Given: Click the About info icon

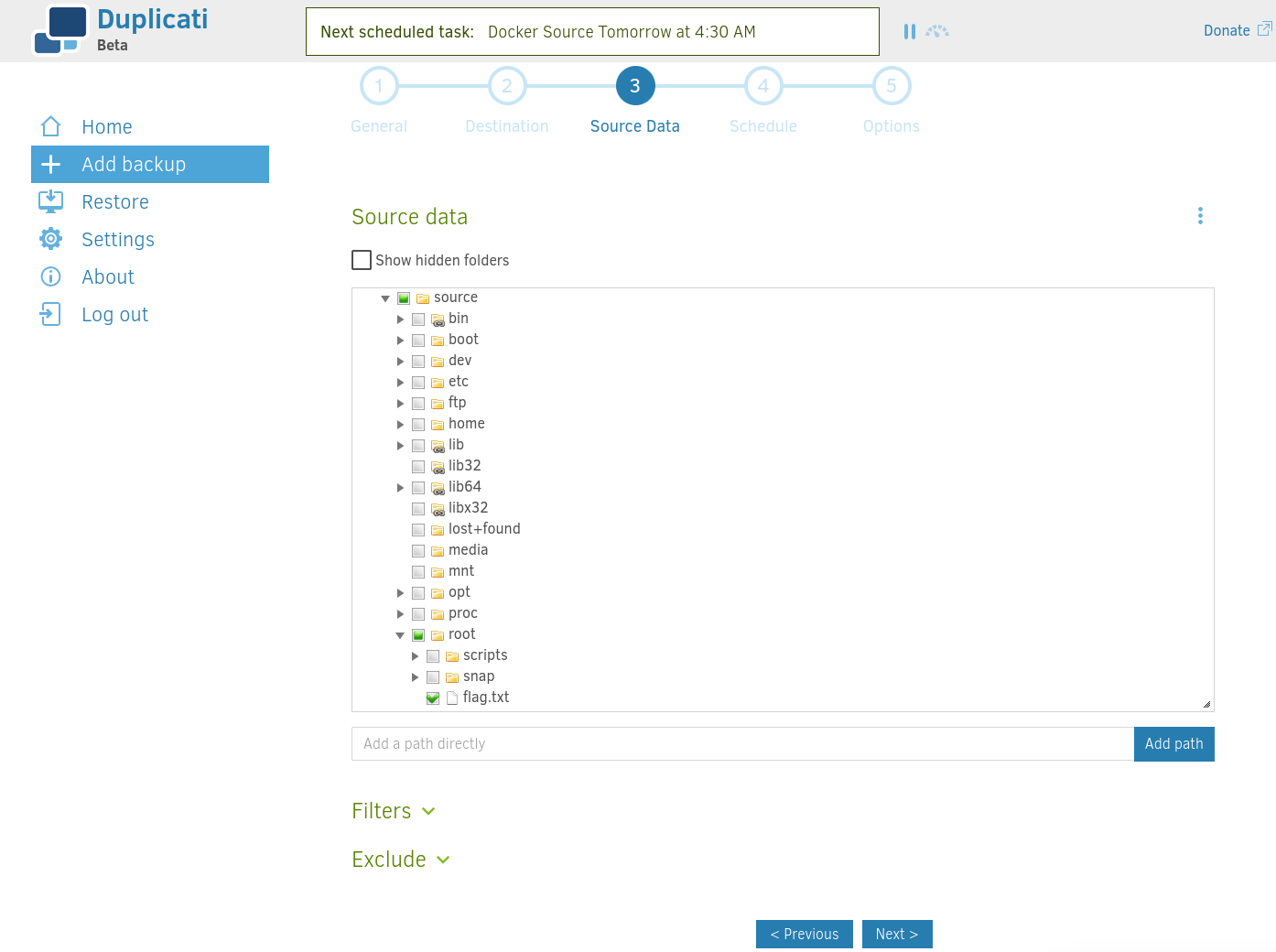Looking at the screenshot, I should (x=51, y=276).
